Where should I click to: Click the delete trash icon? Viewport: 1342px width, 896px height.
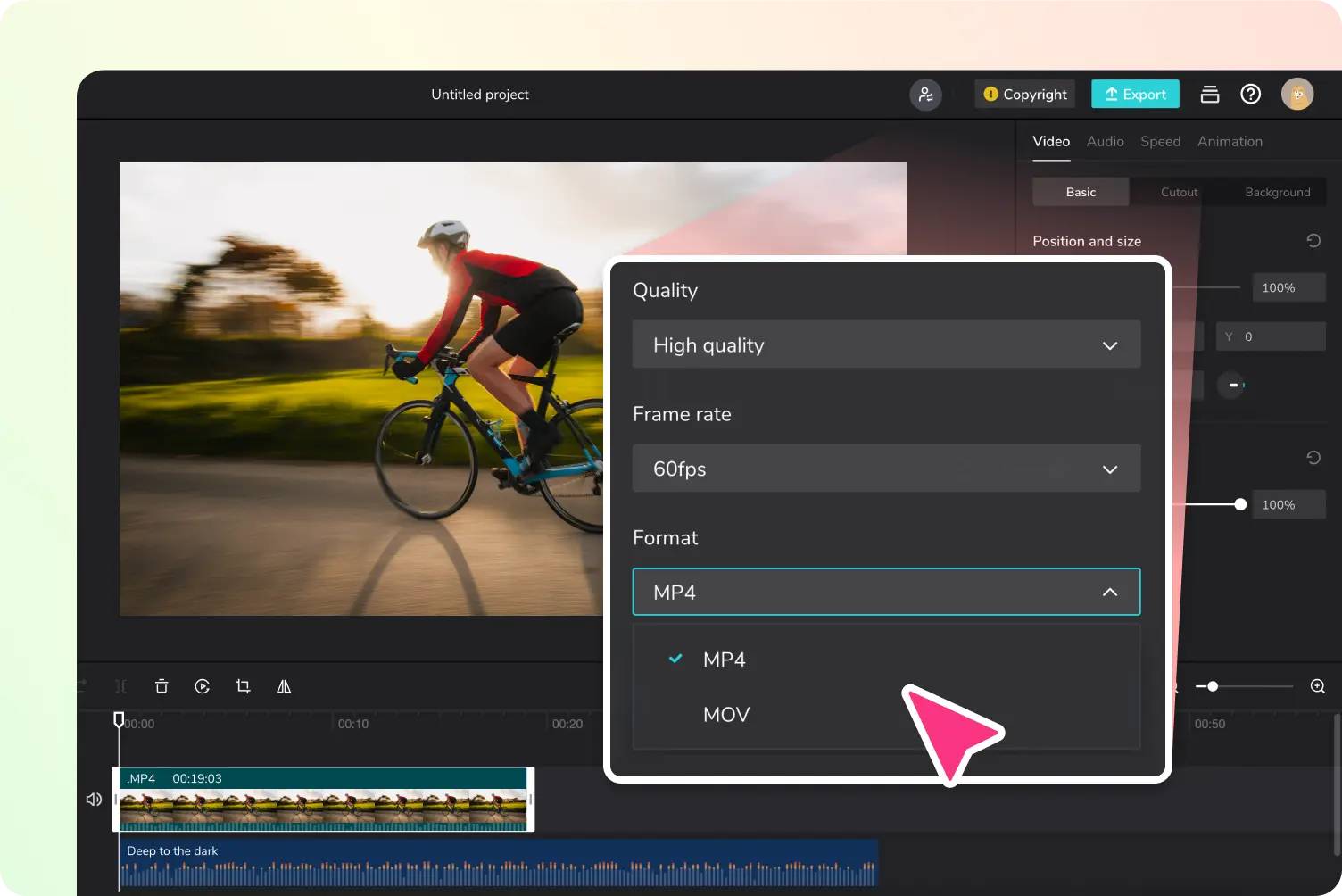(x=162, y=686)
